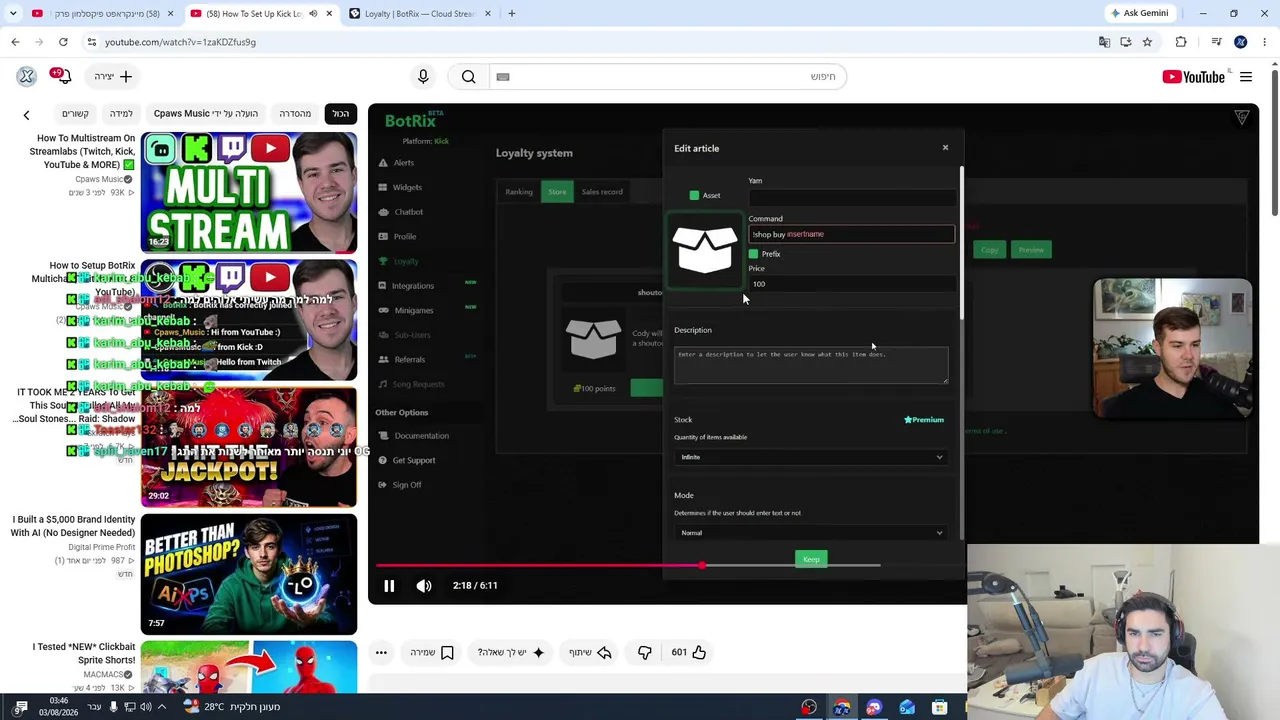Open the YouTube guide hamburger menu
This screenshot has width=1280, height=720.
[1246, 77]
